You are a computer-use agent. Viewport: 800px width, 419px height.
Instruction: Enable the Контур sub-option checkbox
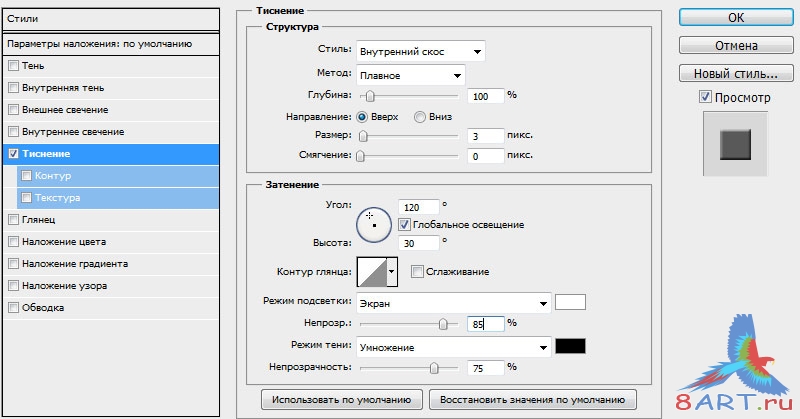coord(27,176)
